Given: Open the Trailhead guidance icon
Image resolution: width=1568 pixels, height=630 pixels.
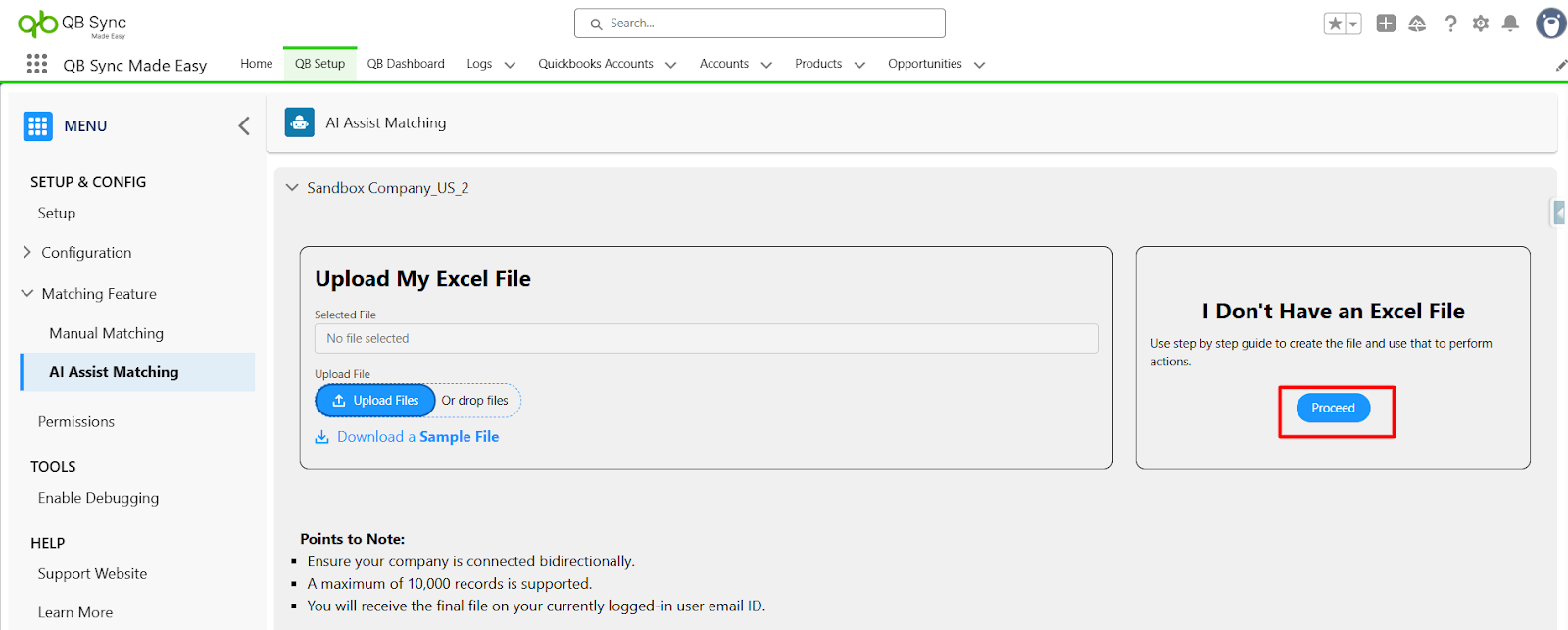Looking at the screenshot, I should click(1417, 24).
